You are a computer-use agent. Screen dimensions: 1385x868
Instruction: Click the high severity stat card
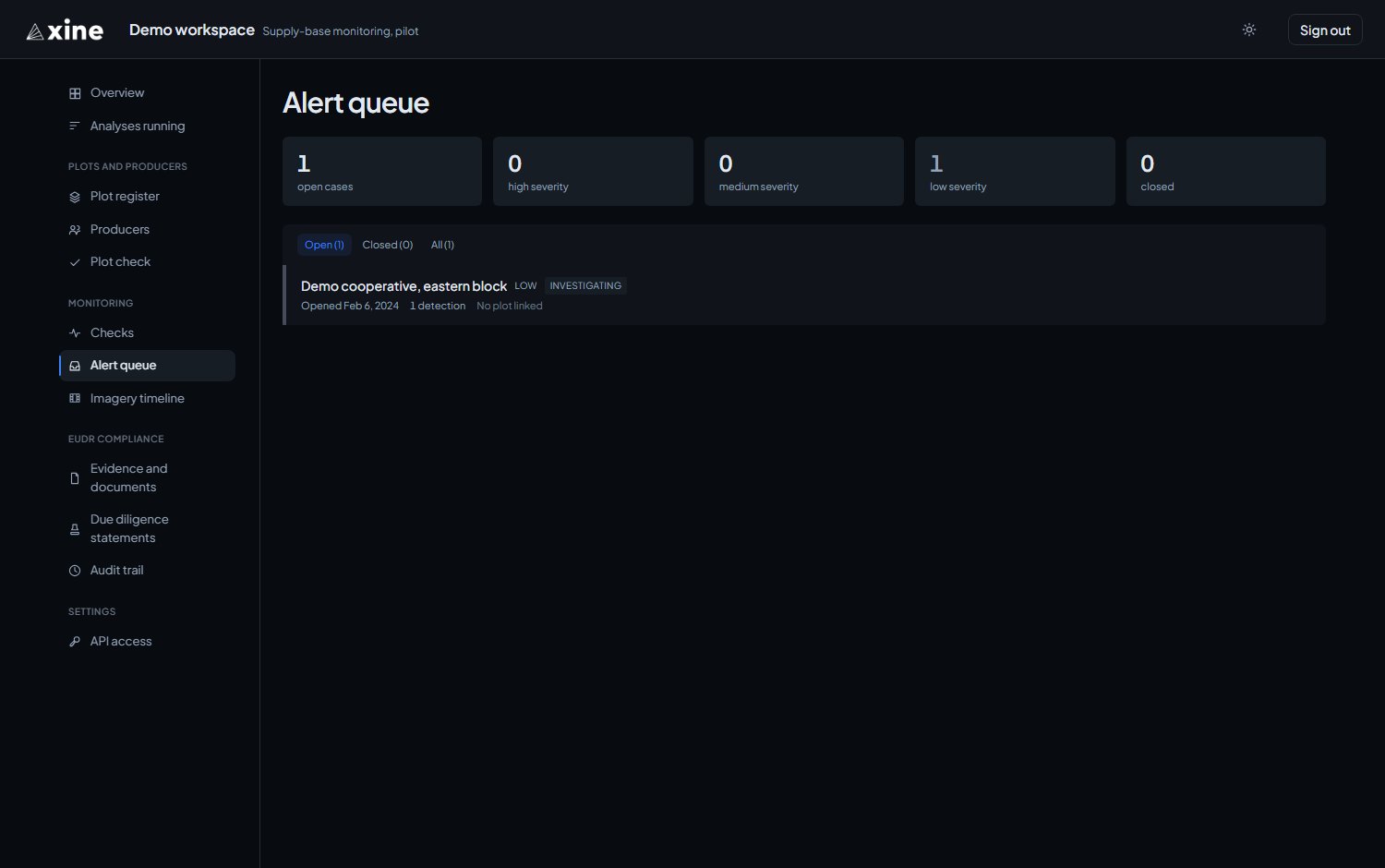coord(593,172)
